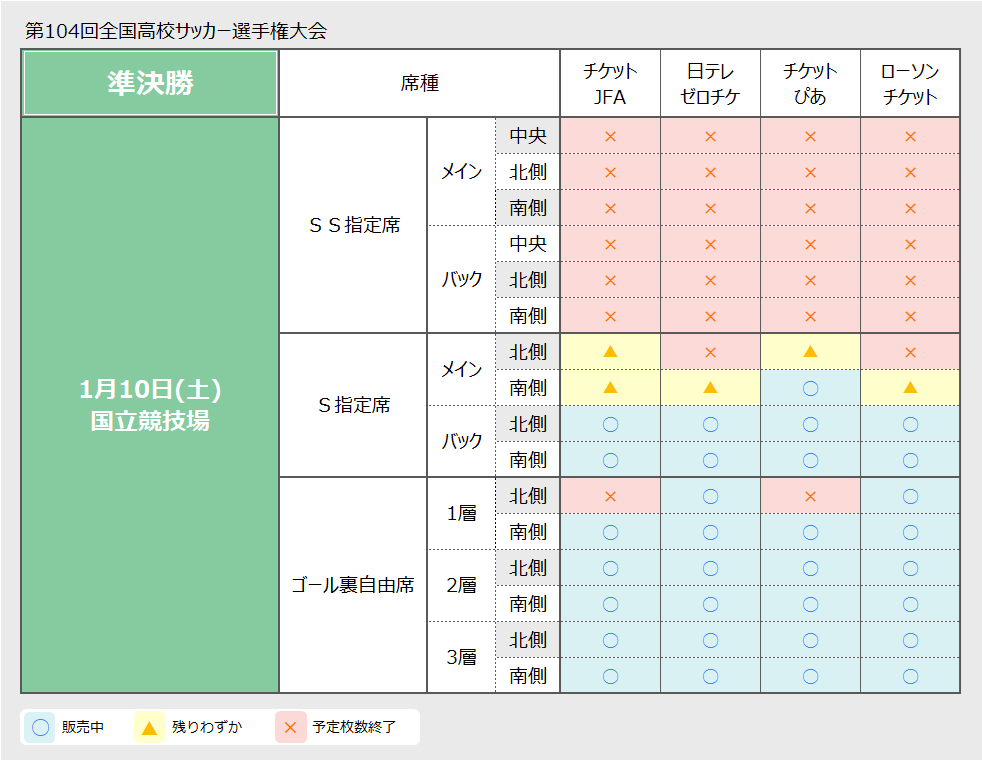
Task: Select the × for S指定席 メイン北側 under 日テレゼロチケ
Action: 710,352
